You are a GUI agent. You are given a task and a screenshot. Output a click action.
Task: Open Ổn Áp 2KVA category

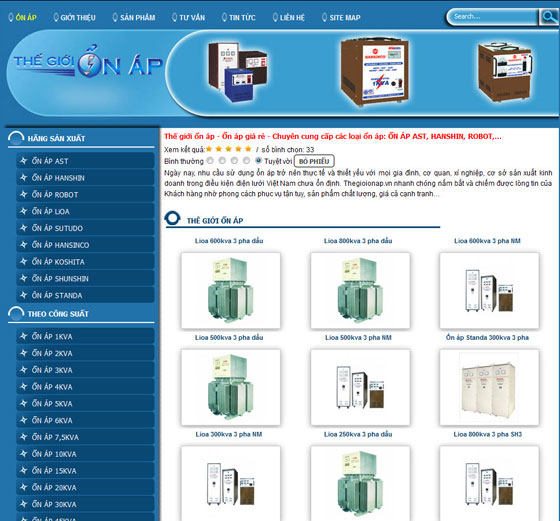(85, 353)
